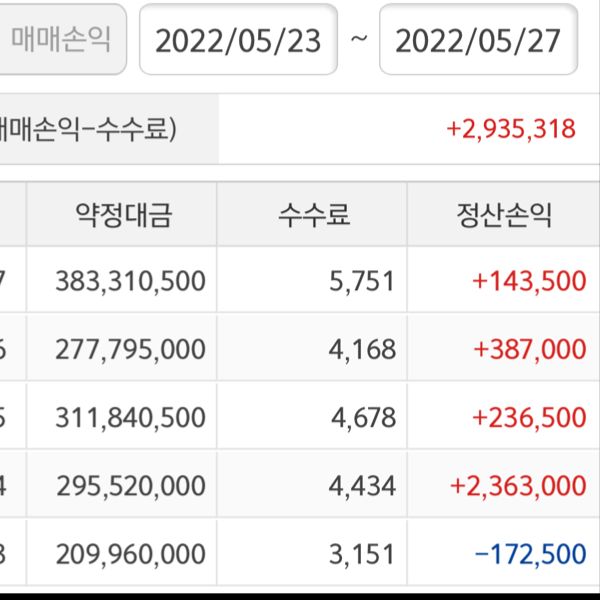Sort by the 약정대금 column header
The height and width of the screenshot is (600, 600).
pyautogui.click(x=124, y=215)
